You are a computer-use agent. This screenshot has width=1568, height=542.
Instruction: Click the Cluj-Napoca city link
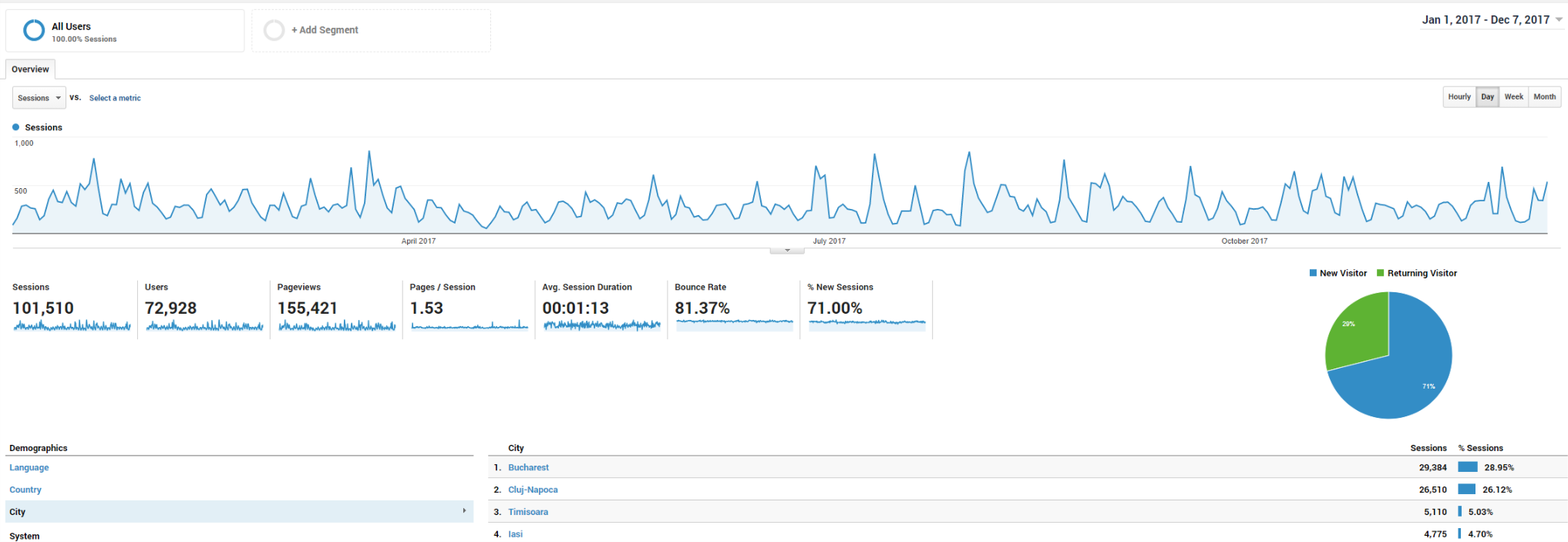pos(533,490)
